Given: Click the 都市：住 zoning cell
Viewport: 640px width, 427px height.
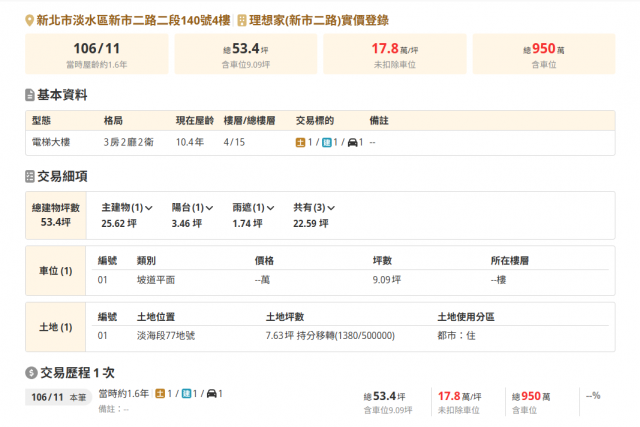Looking at the screenshot, I should (x=456, y=336).
